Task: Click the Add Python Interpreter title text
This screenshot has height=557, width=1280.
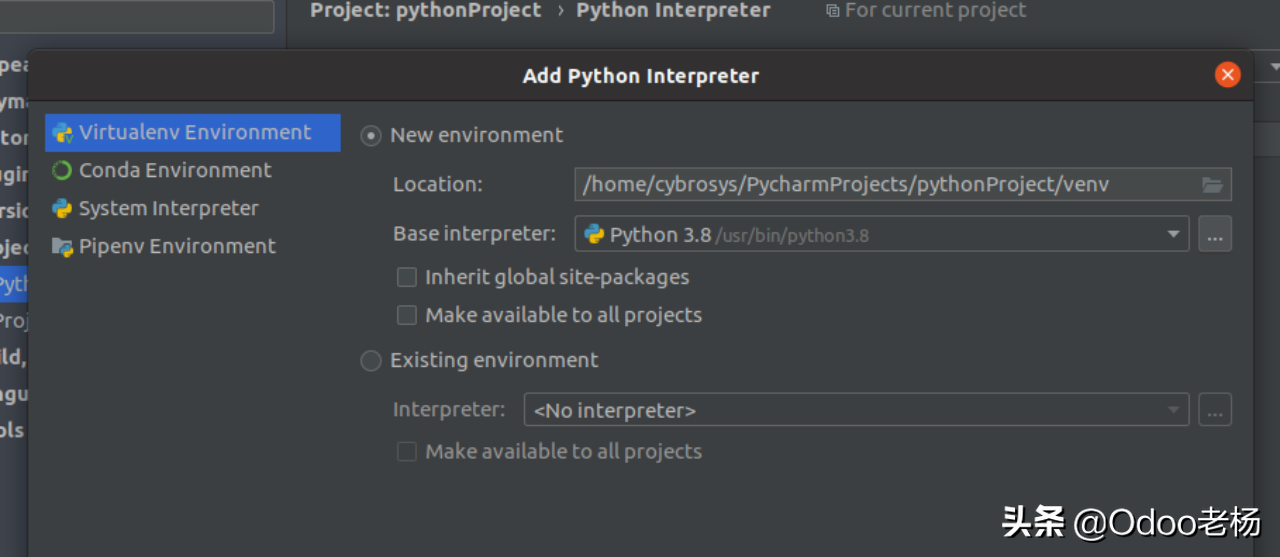Action: [641, 76]
